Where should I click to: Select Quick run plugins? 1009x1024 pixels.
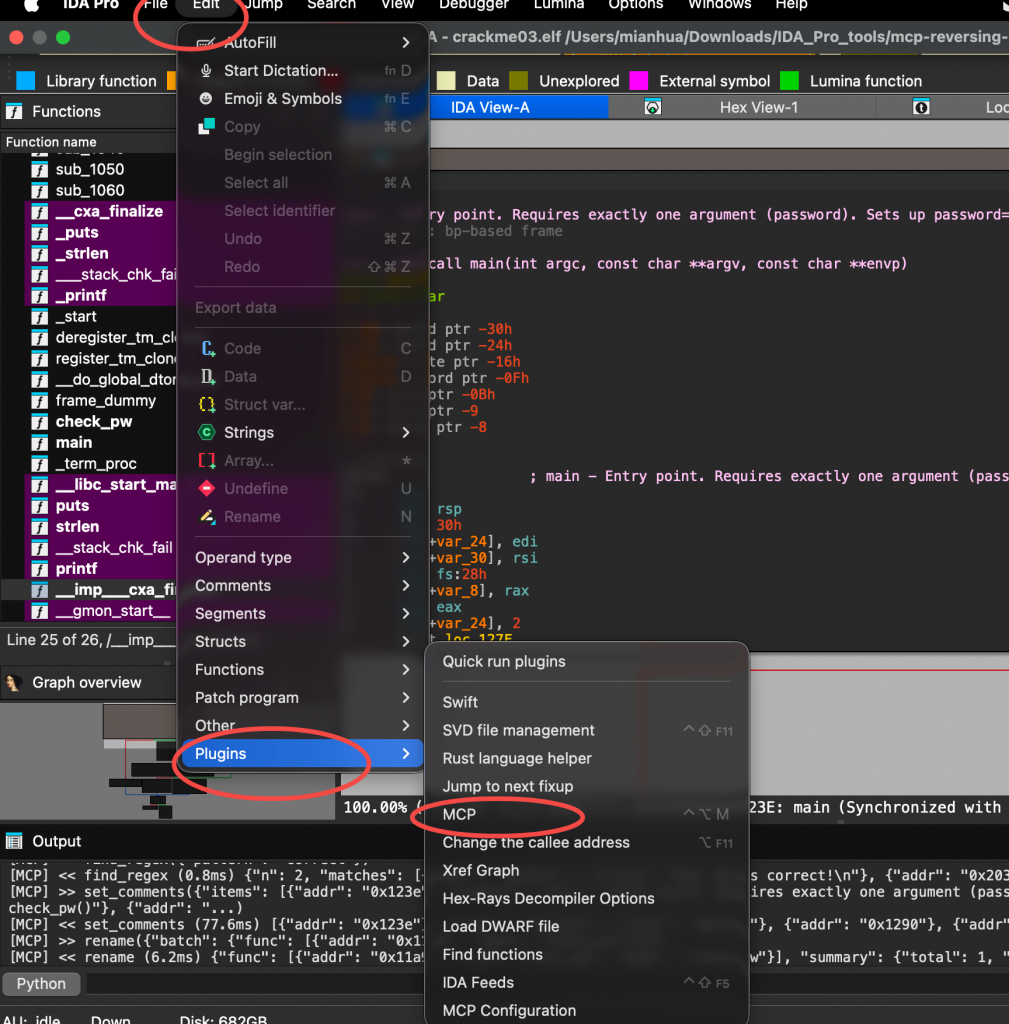[x=586, y=662]
